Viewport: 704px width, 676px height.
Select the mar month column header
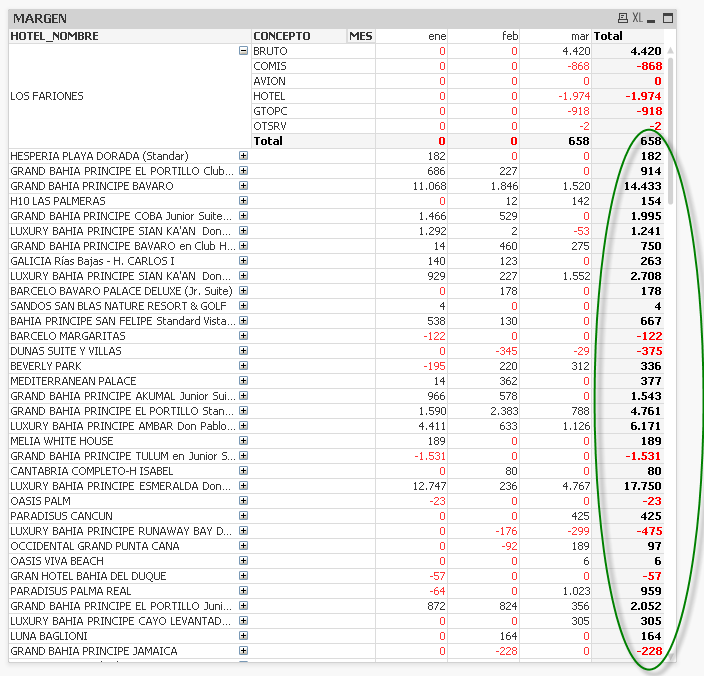click(x=555, y=36)
